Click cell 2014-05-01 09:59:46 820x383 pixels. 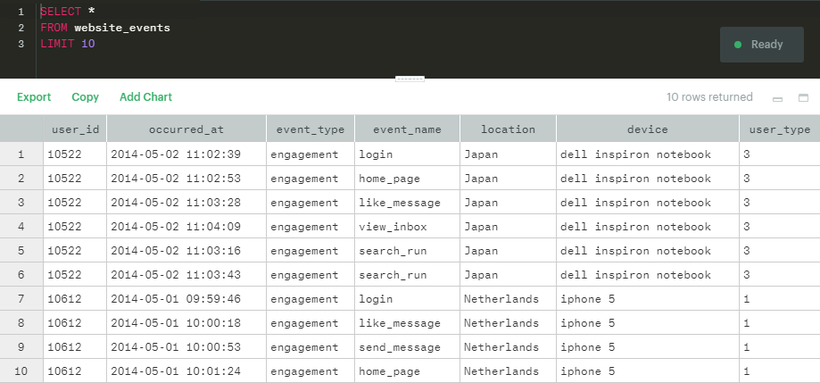pos(186,299)
